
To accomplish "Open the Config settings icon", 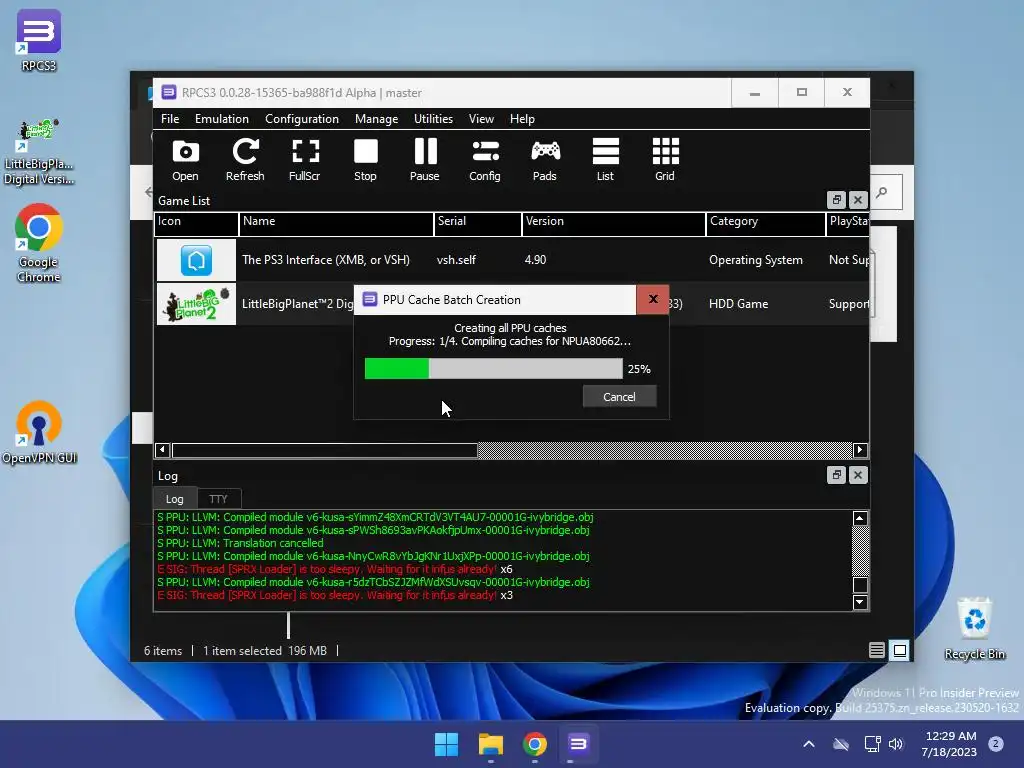I will [485, 160].
